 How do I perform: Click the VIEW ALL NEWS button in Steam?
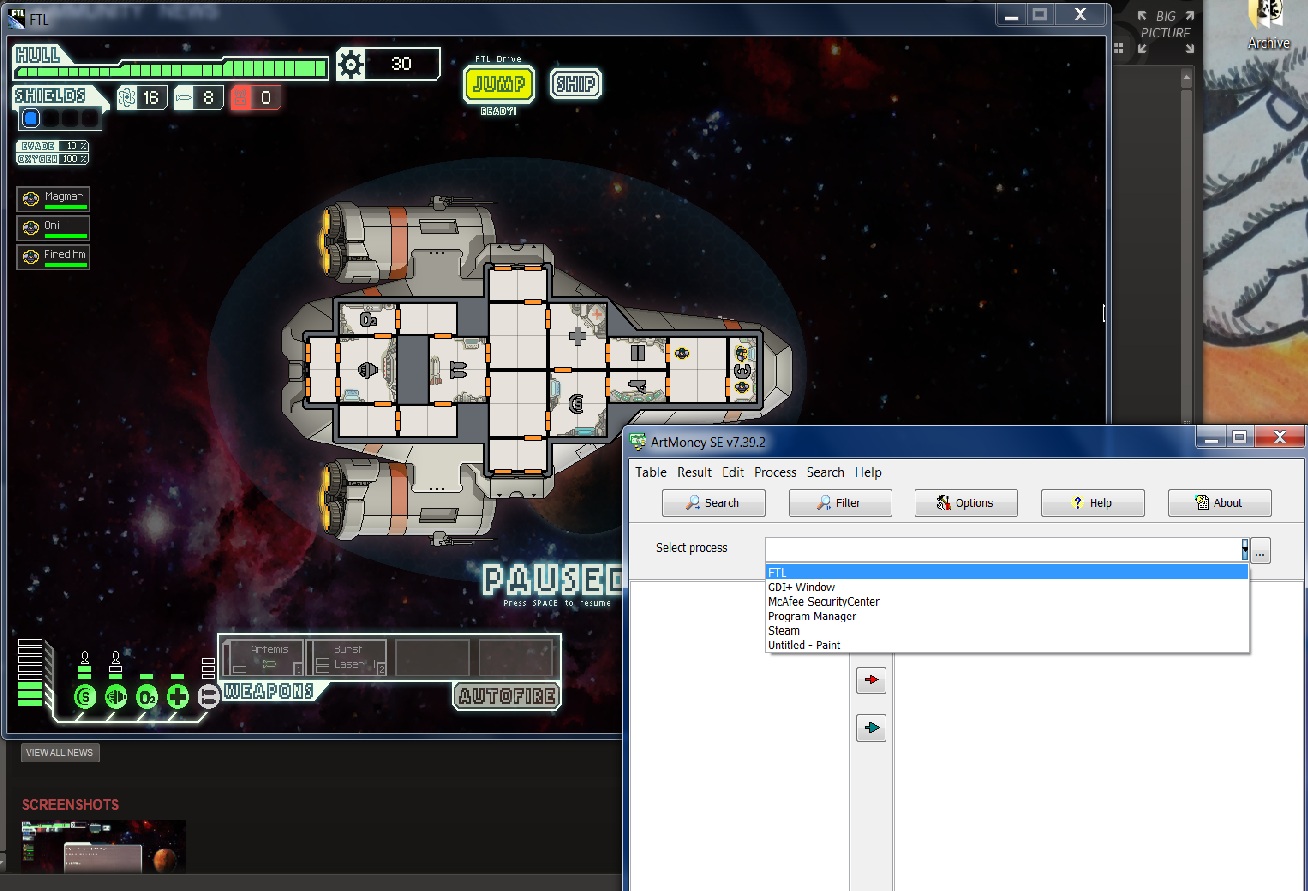point(60,753)
